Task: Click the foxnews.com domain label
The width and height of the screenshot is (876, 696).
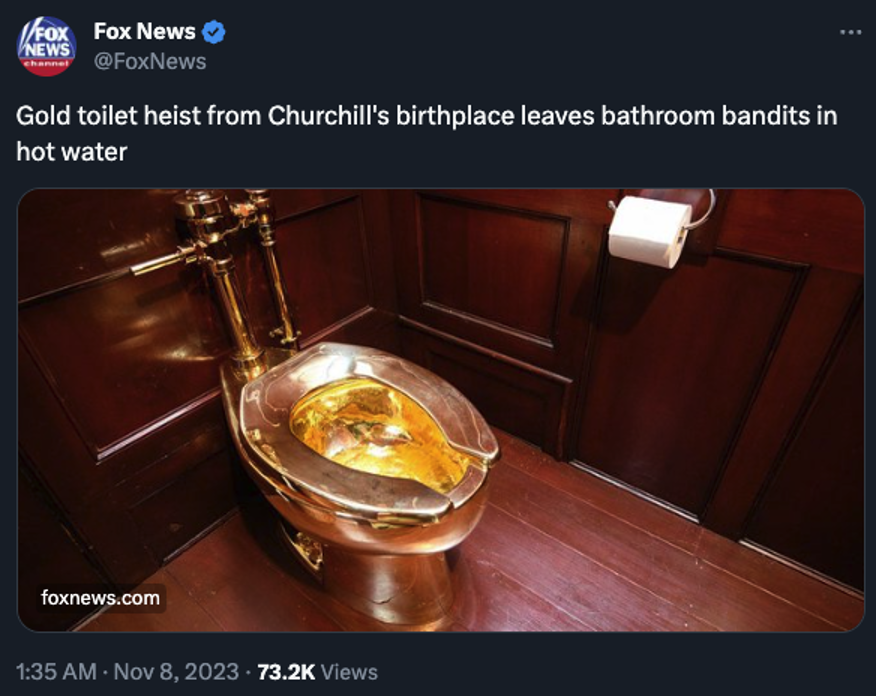Action: tap(101, 598)
